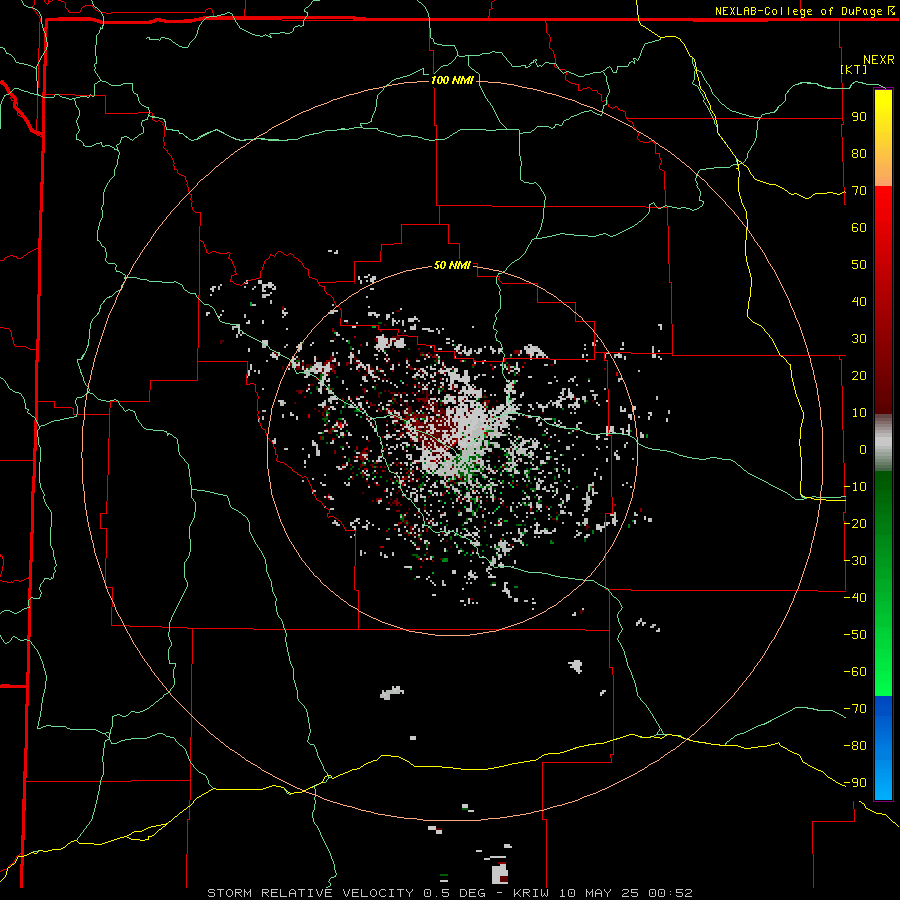Click the STORM RELATIVE VELOCITY caption text
The image size is (900, 900).
point(310,893)
